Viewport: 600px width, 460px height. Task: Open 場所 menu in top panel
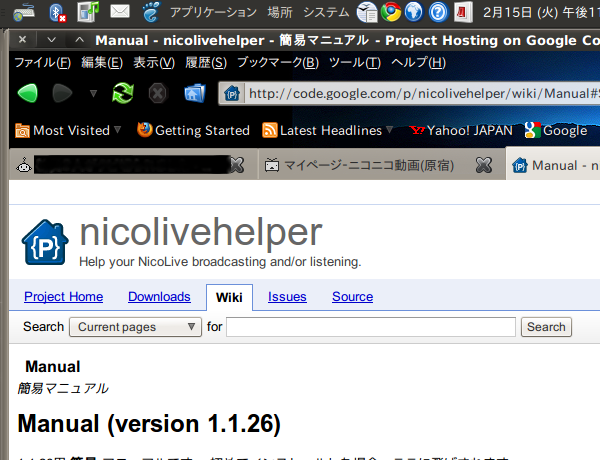pyautogui.click(x=280, y=12)
